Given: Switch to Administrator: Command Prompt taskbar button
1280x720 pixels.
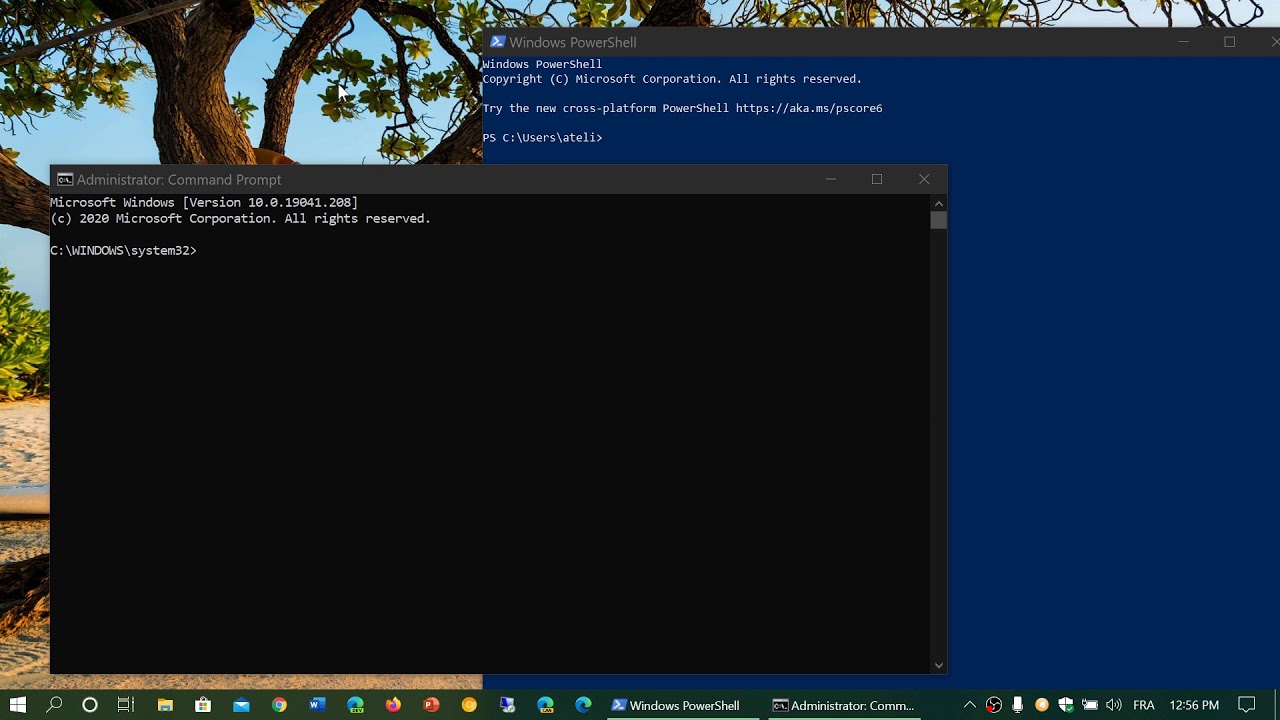Looking at the screenshot, I should (843, 705).
